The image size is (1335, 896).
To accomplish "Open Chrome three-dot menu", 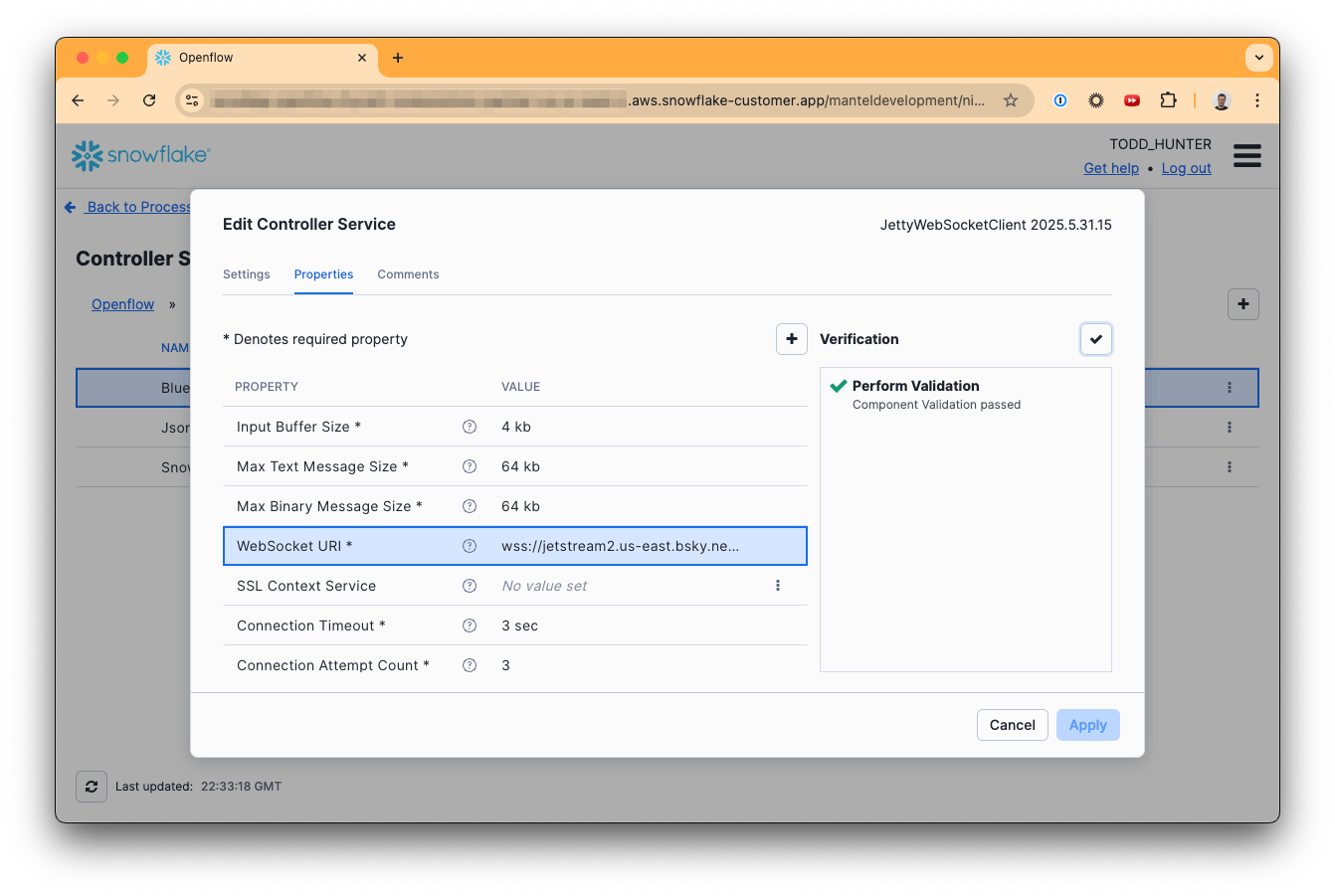I will pos(1257,100).
